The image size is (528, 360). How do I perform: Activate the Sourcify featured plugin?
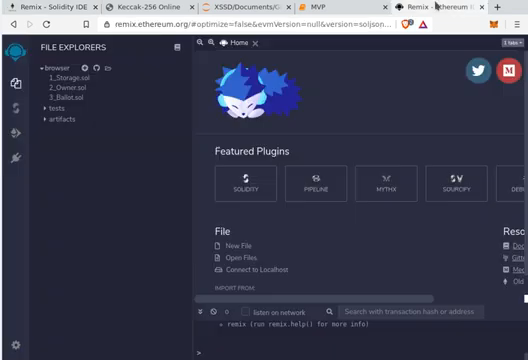pyautogui.click(x=456, y=184)
